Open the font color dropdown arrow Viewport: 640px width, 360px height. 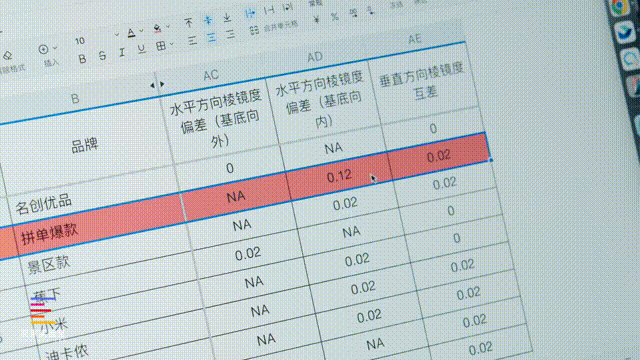point(142,31)
